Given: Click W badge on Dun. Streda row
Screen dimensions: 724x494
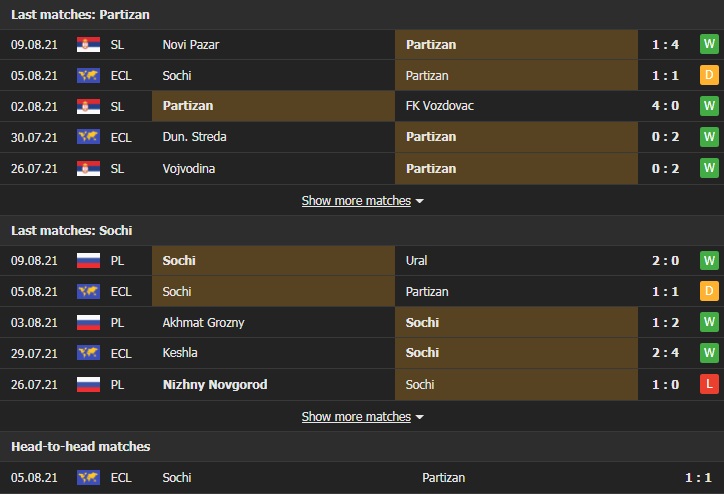Looking at the screenshot, I should [709, 137].
